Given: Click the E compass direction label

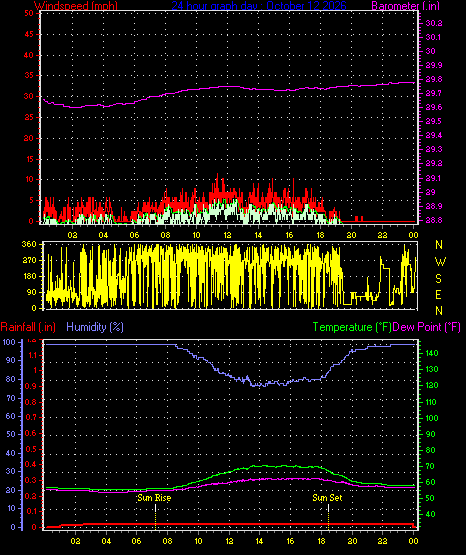Looking at the screenshot, I should point(438,294).
